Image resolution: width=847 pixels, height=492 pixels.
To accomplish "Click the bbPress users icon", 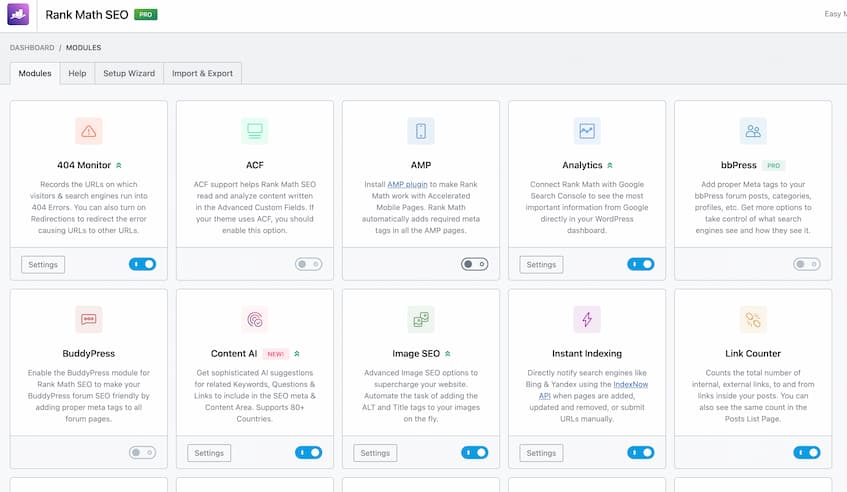I will pos(753,131).
